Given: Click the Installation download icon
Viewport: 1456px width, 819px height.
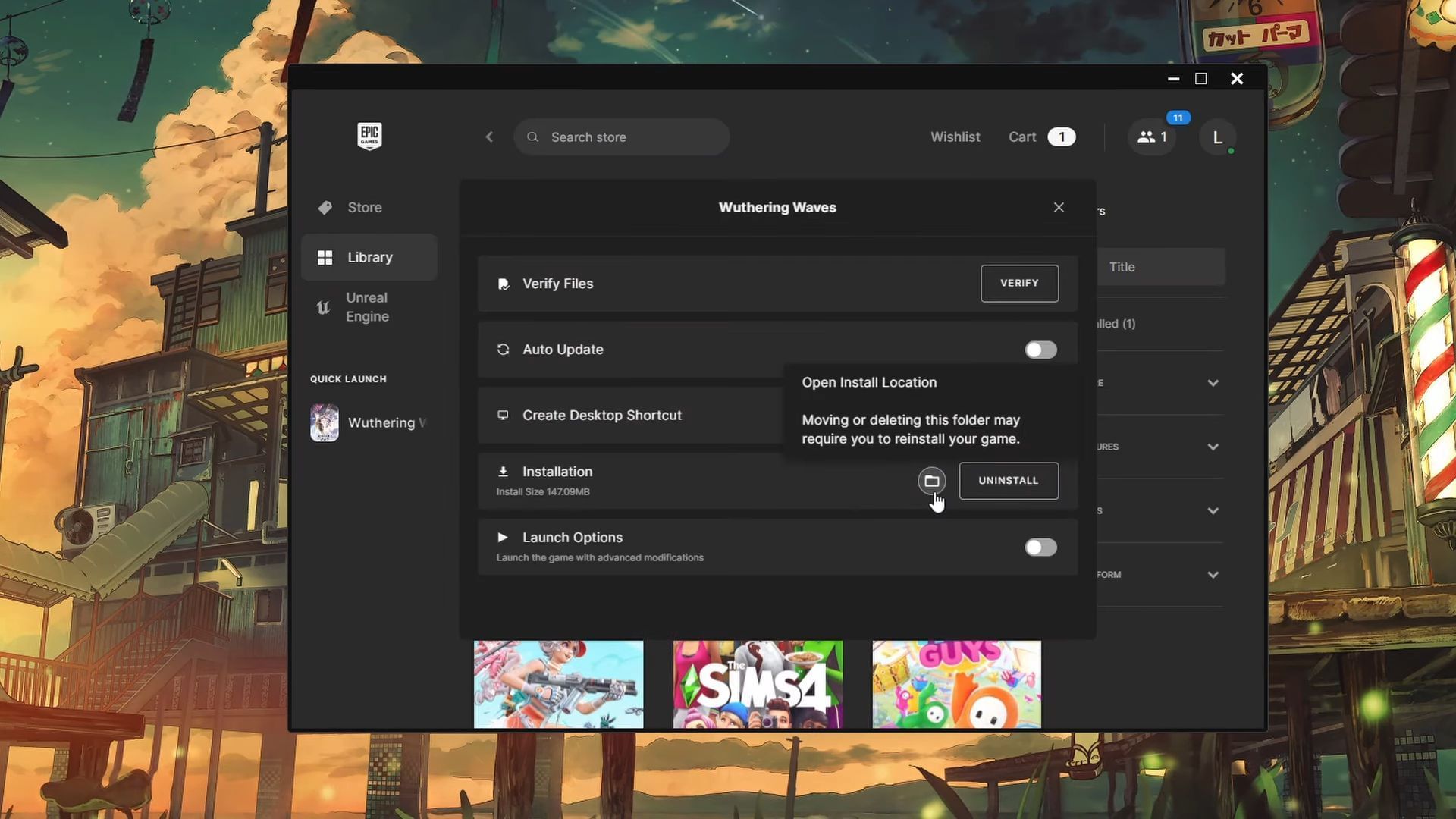Looking at the screenshot, I should tap(503, 472).
